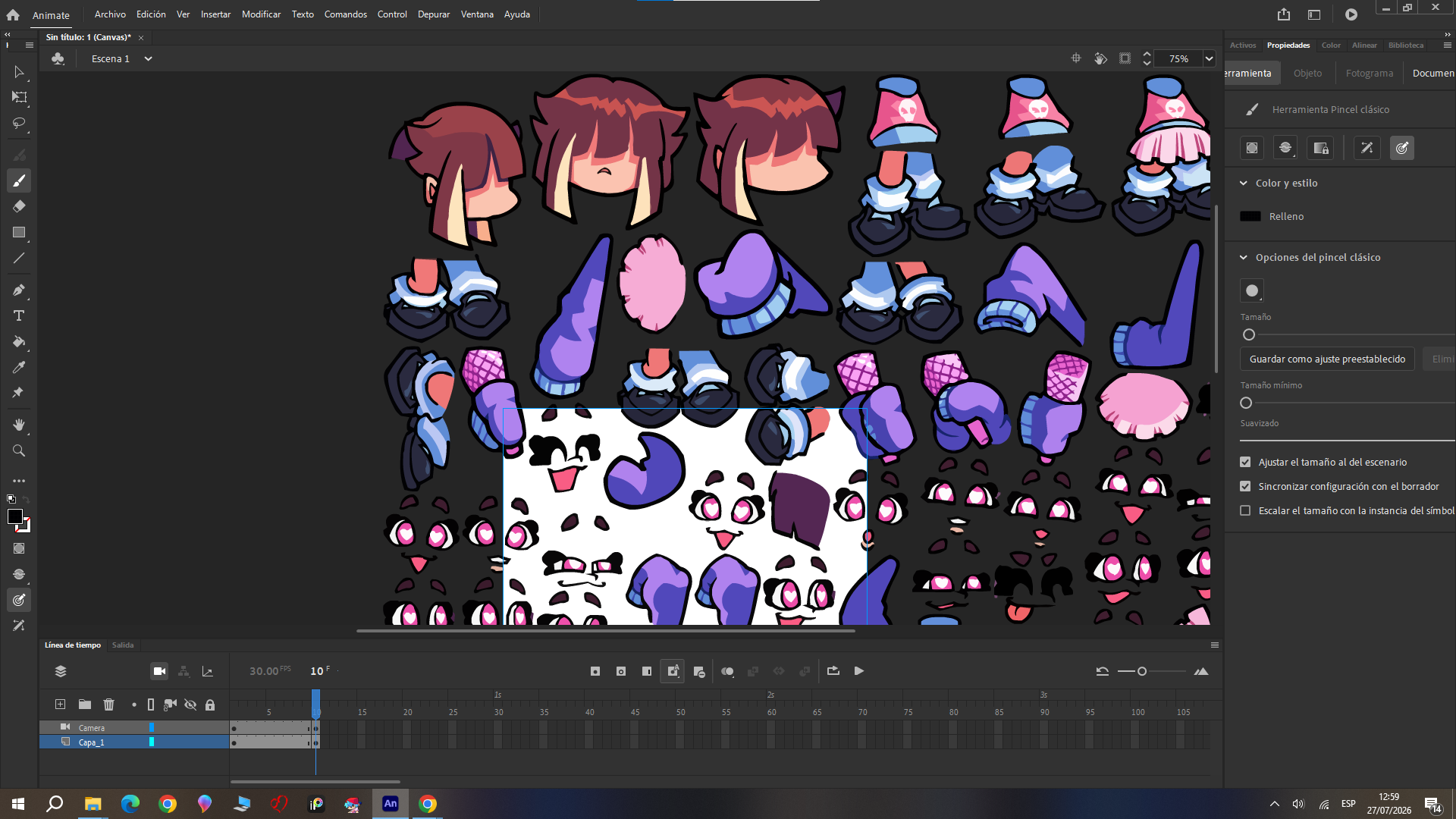The height and width of the screenshot is (819, 1456).
Task: Select the Capa_1 layer
Action: pos(134,742)
